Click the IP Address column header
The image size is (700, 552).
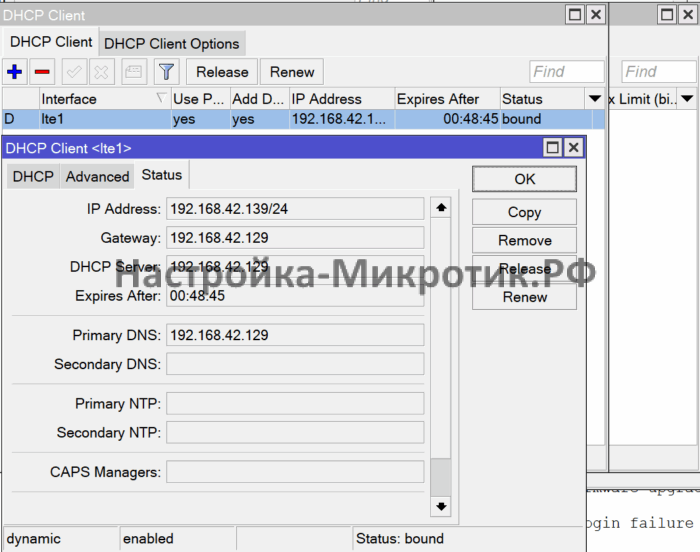pyautogui.click(x=342, y=99)
